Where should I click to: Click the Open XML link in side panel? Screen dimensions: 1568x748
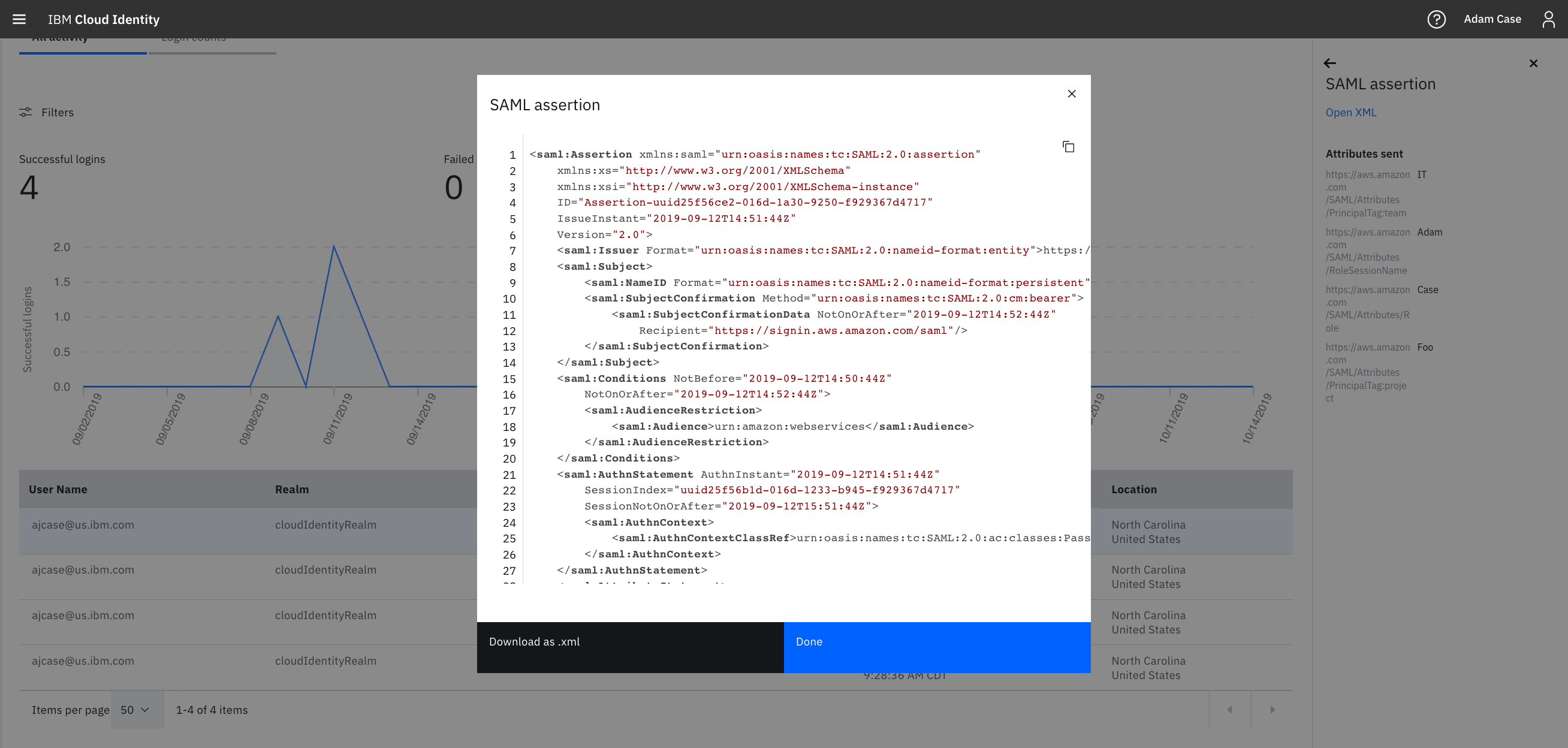pyautogui.click(x=1350, y=112)
